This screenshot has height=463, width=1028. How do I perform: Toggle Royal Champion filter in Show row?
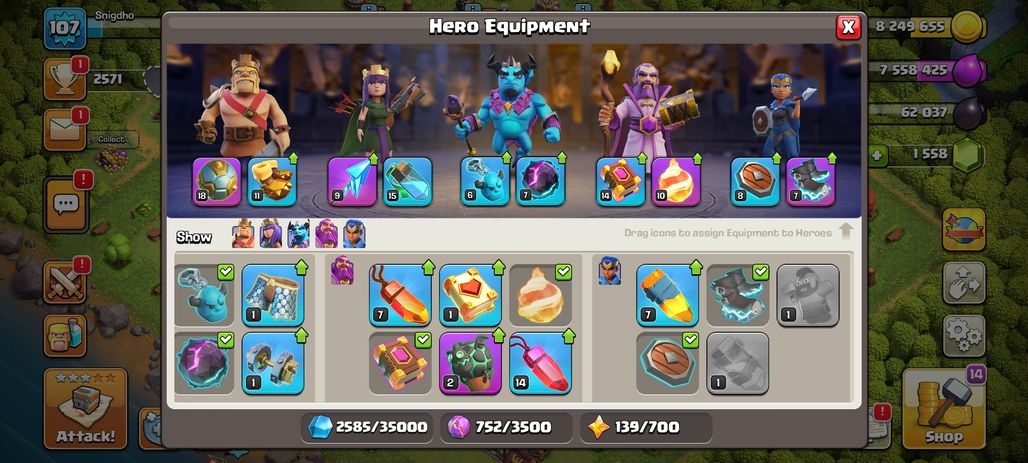pyautogui.click(x=354, y=233)
